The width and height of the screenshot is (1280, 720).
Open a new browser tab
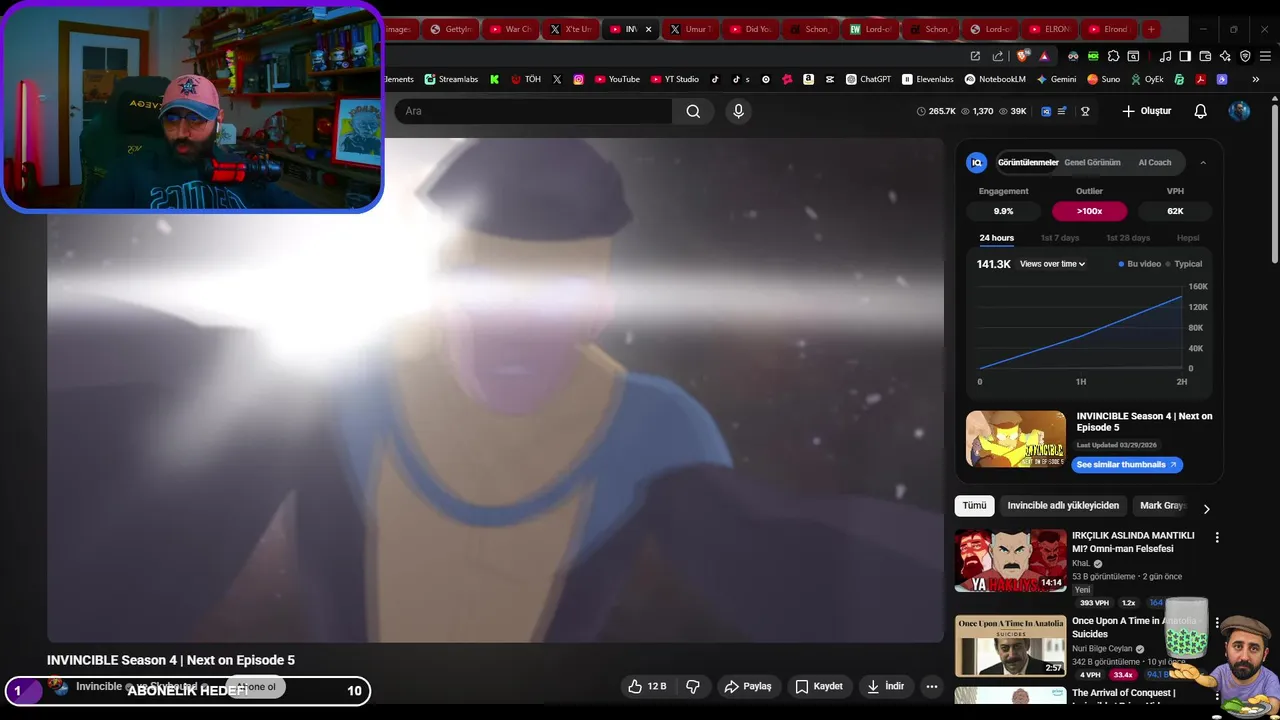pos(1151,29)
